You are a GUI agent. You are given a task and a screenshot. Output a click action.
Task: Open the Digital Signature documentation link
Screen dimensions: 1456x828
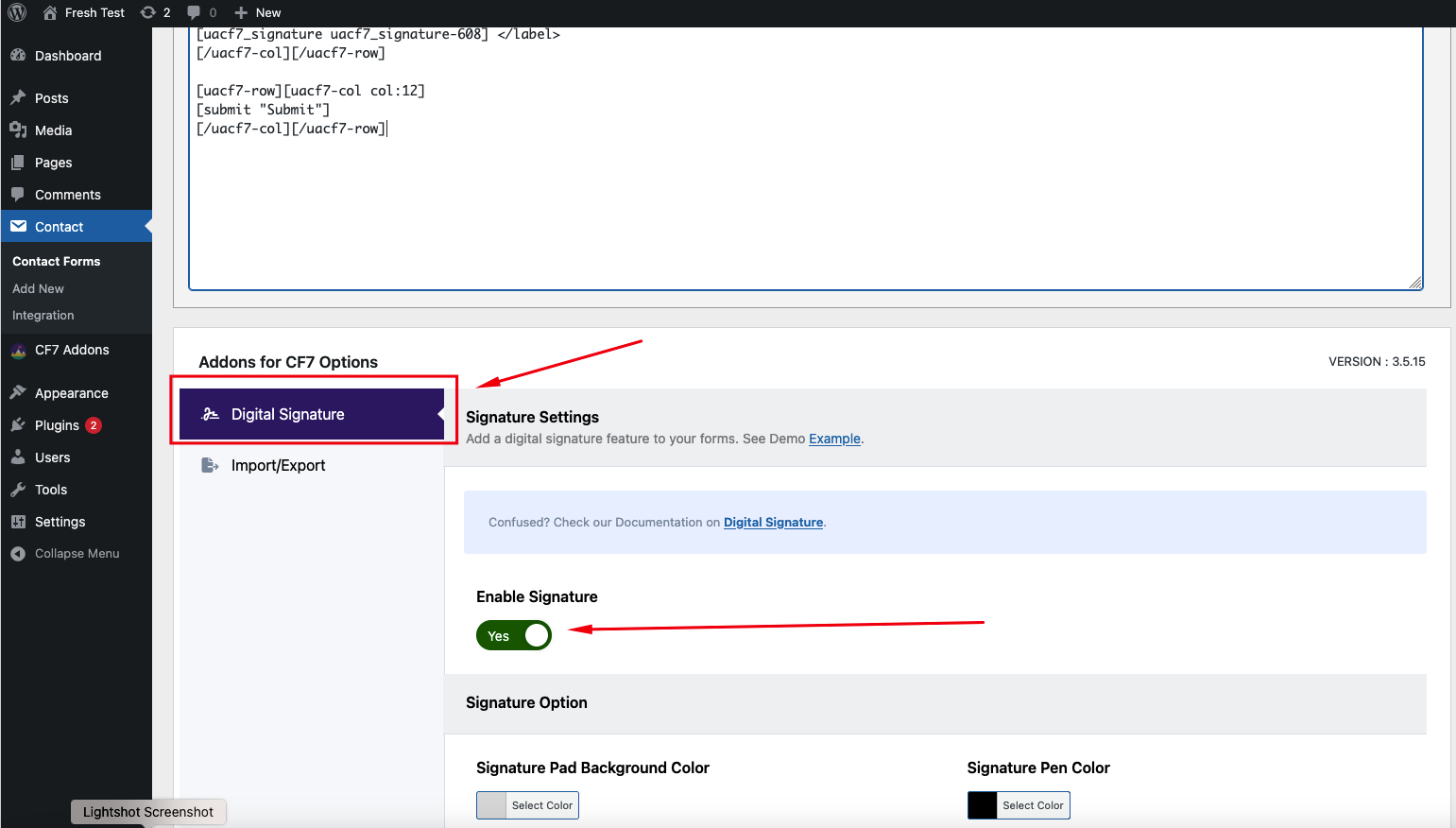click(x=773, y=522)
